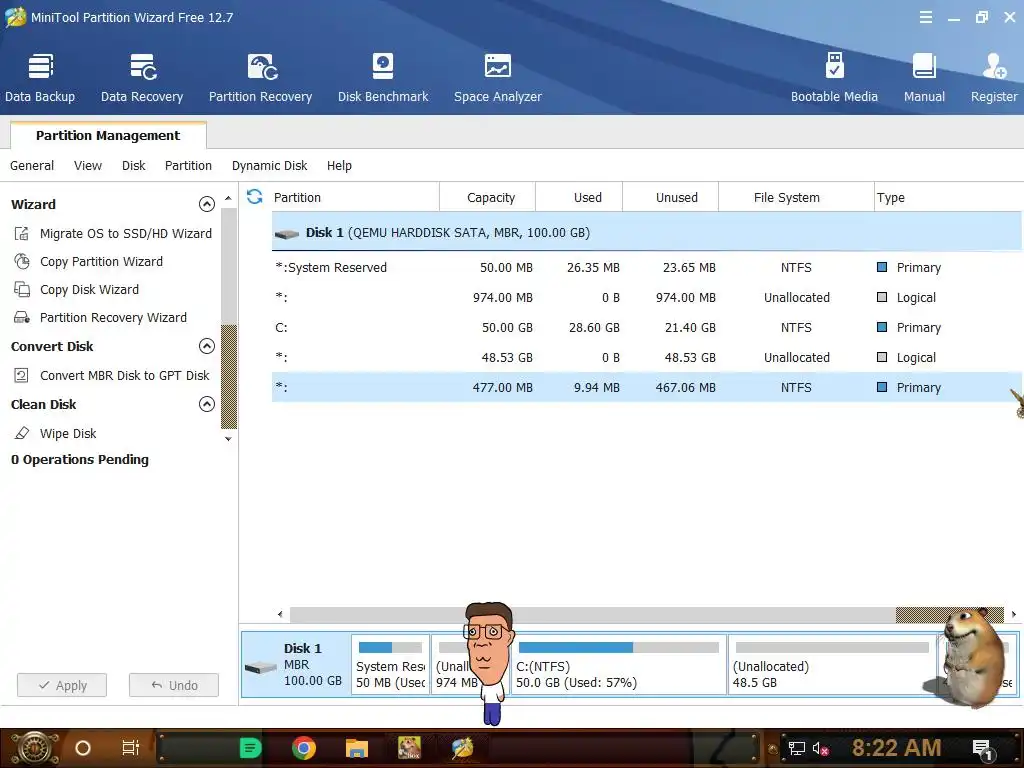This screenshot has width=1024, height=768.
Task: Click MiniTool icon on the taskbar
Action: (462, 748)
